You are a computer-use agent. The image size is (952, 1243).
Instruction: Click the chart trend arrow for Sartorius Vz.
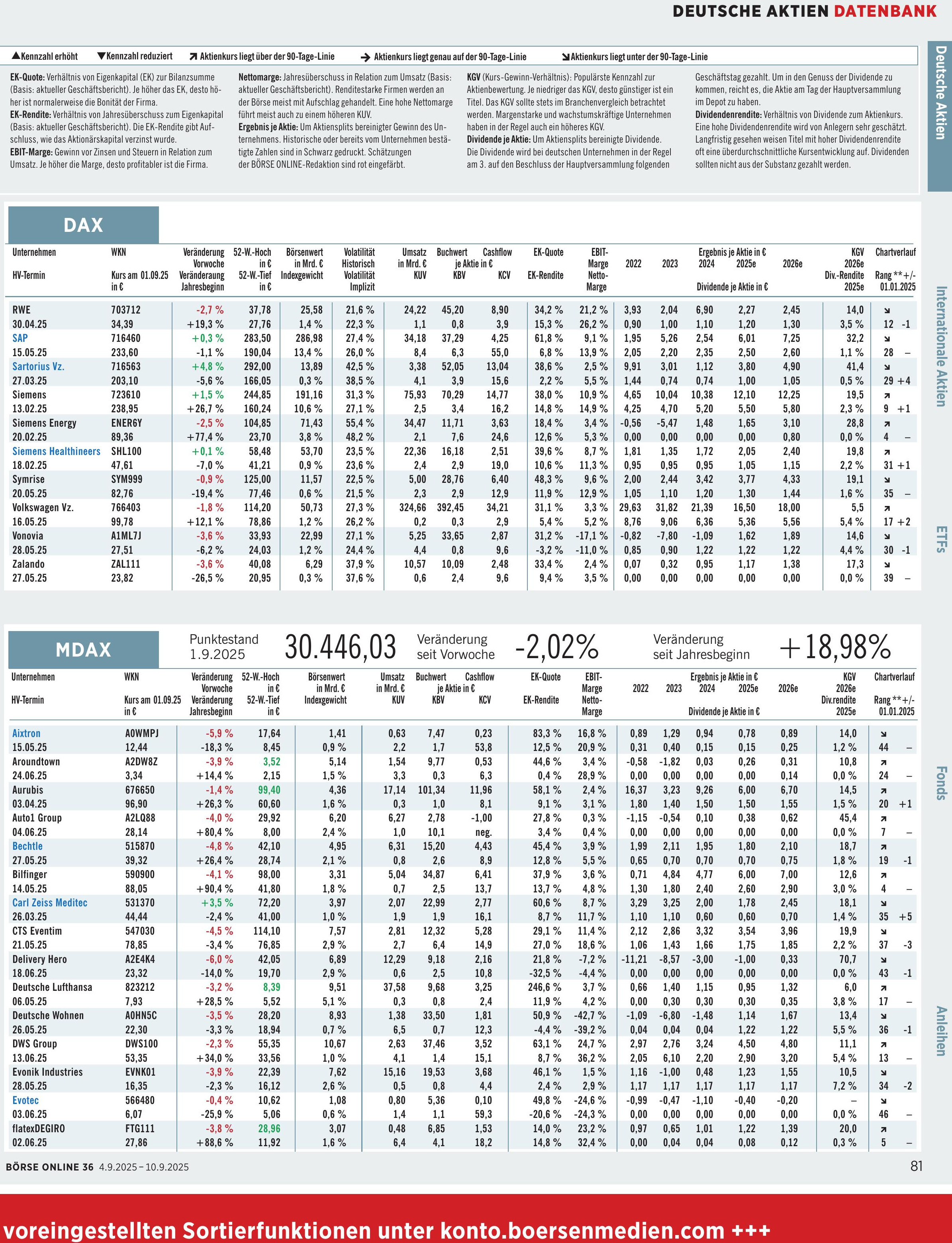click(887, 367)
